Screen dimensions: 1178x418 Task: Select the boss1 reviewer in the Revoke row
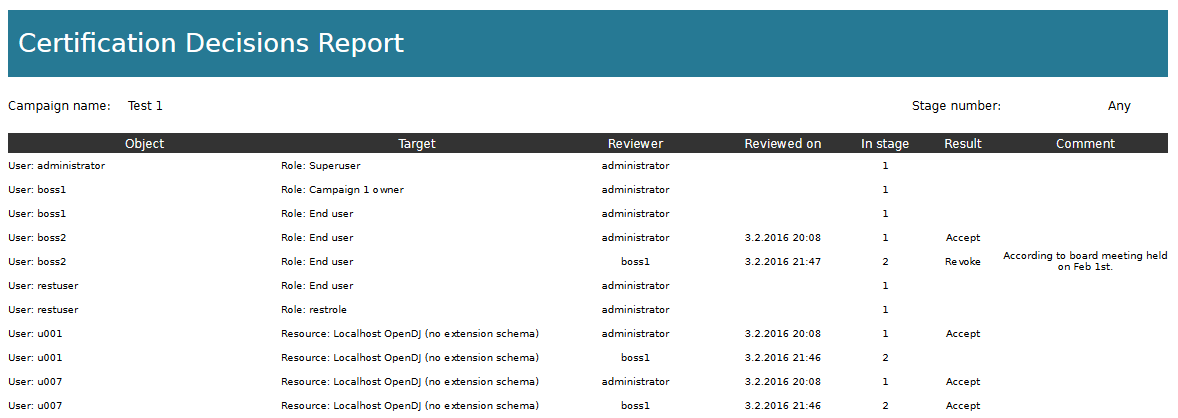[635, 262]
